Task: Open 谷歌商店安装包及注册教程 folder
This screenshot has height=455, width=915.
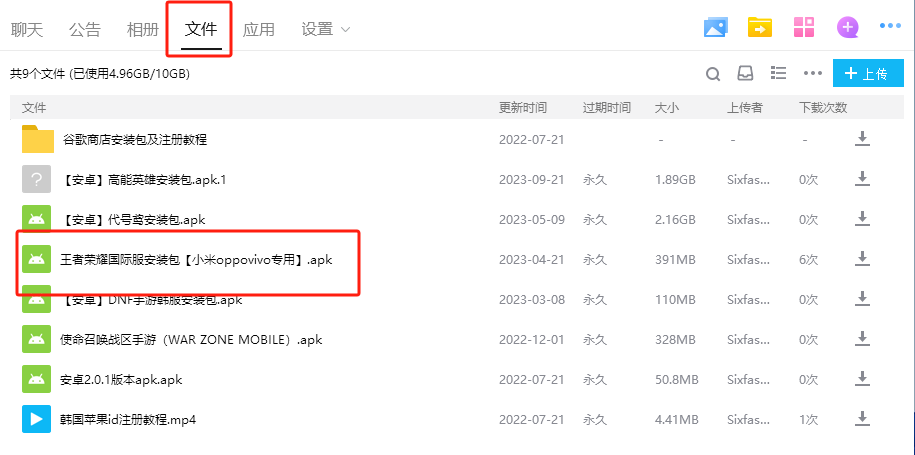Action: tap(135, 139)
